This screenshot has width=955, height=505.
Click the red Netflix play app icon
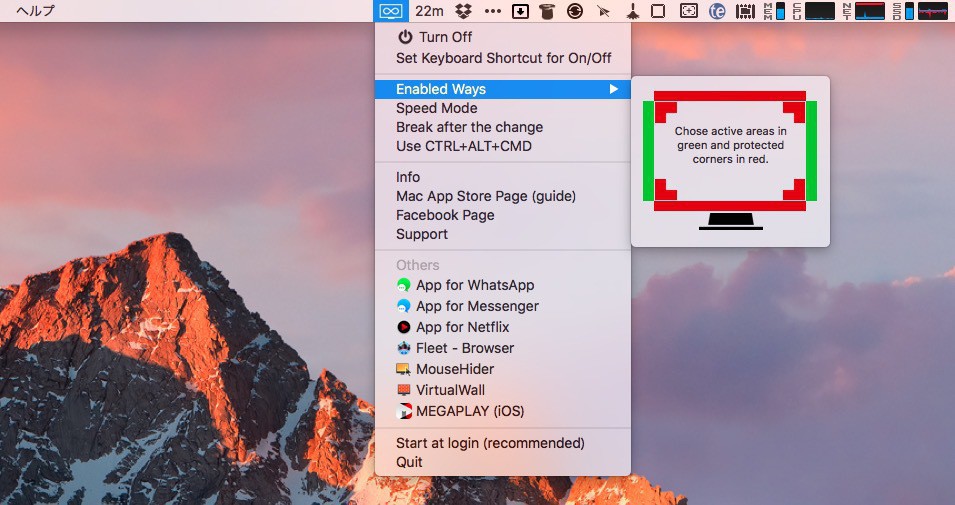click(403, 327)
